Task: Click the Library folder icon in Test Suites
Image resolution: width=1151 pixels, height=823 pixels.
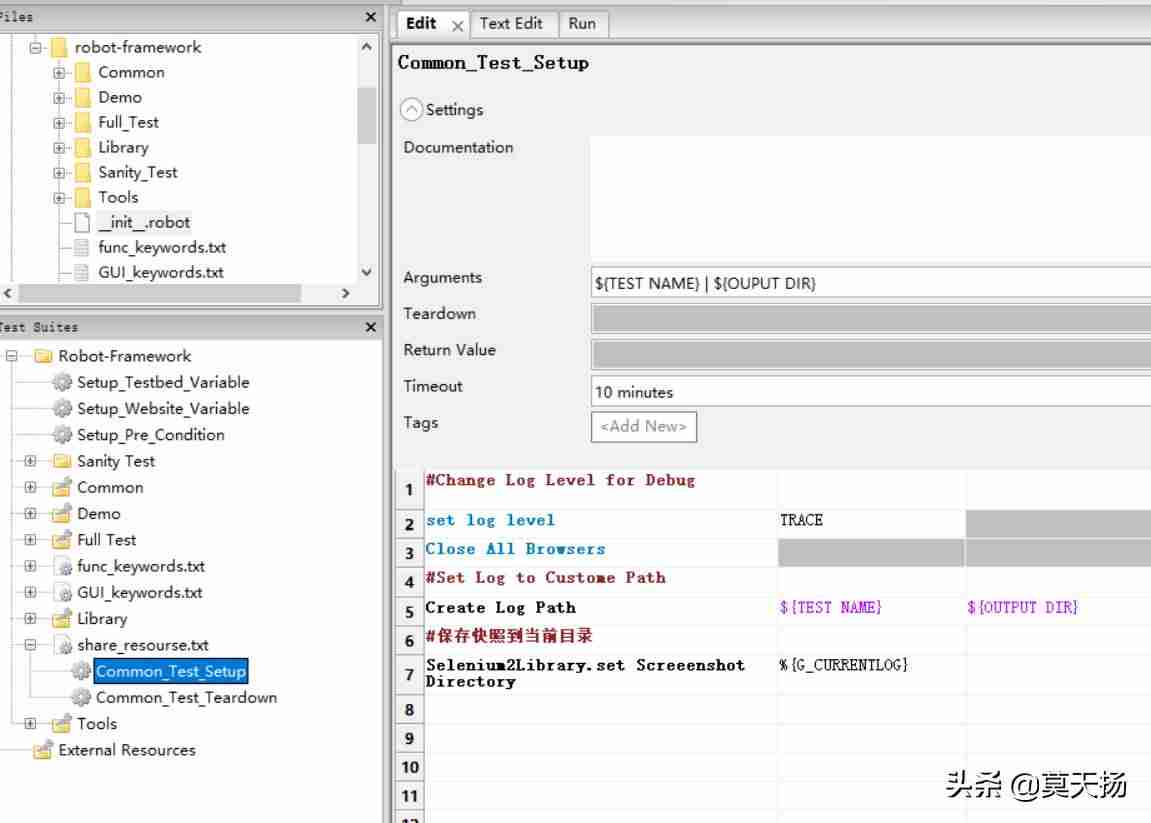Action: click(x=62, y=619)
